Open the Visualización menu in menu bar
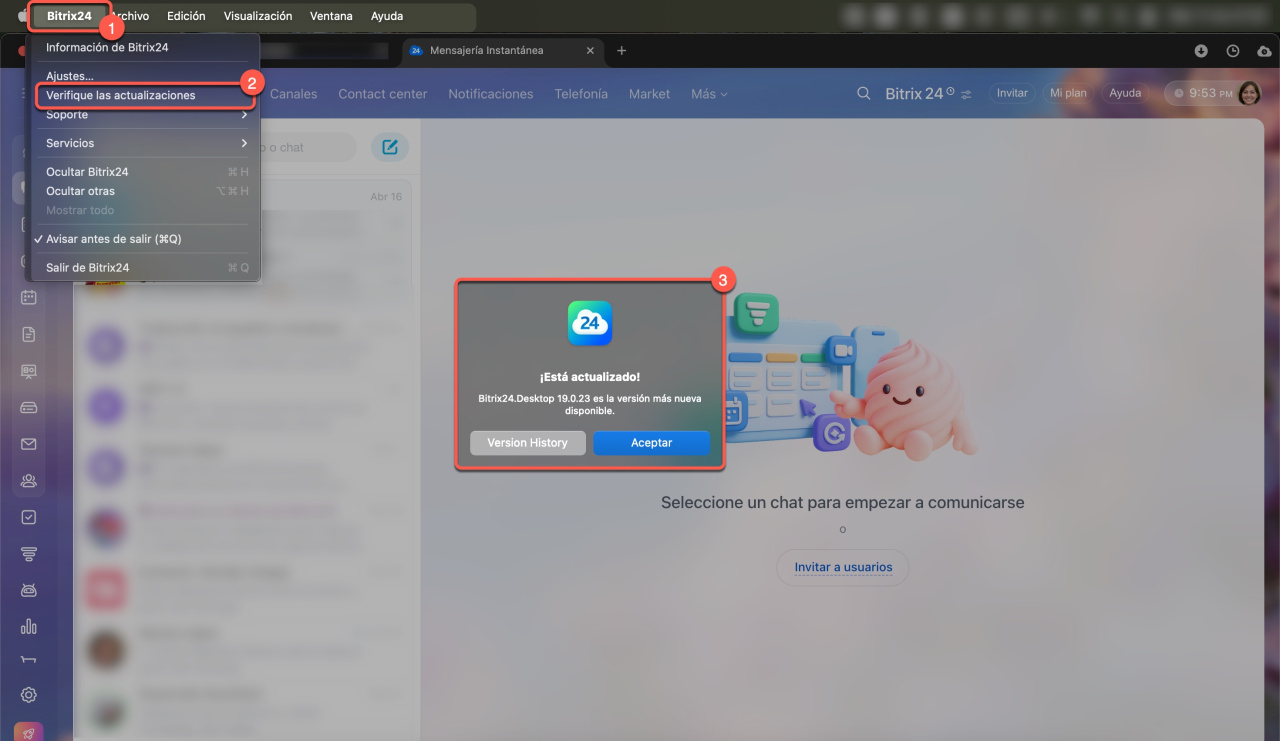The width and height of the screenshot is (1280, 741). [x=258, y=16]
